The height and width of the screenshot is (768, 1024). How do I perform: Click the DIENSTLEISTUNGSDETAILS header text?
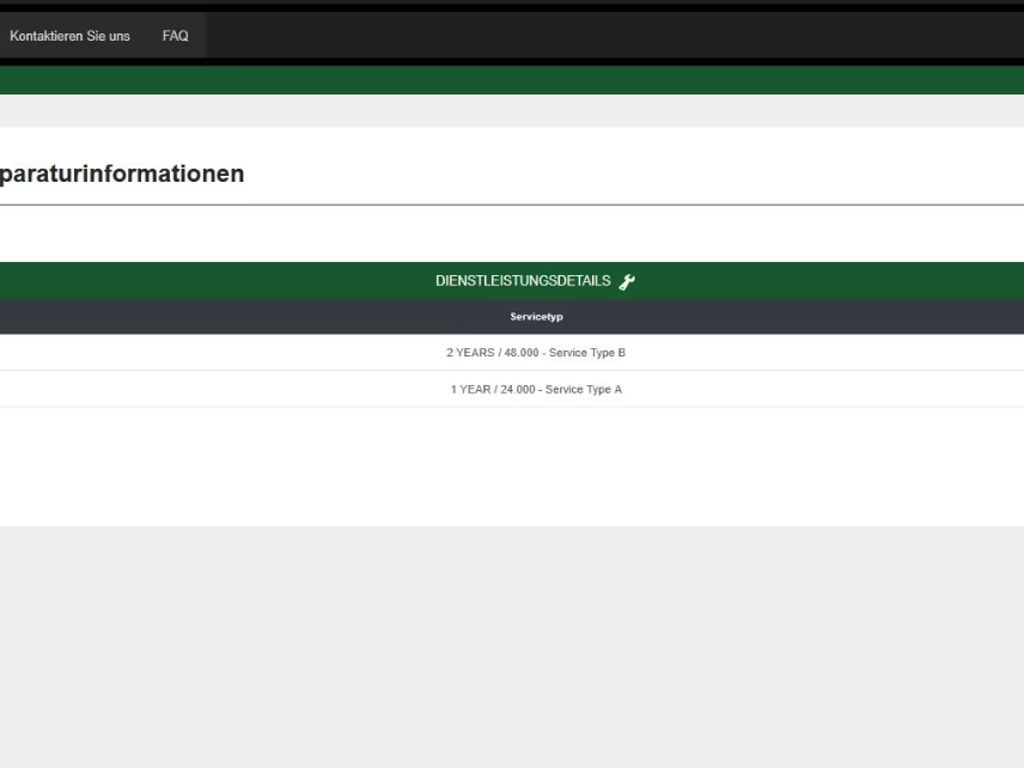pos(522,281)
